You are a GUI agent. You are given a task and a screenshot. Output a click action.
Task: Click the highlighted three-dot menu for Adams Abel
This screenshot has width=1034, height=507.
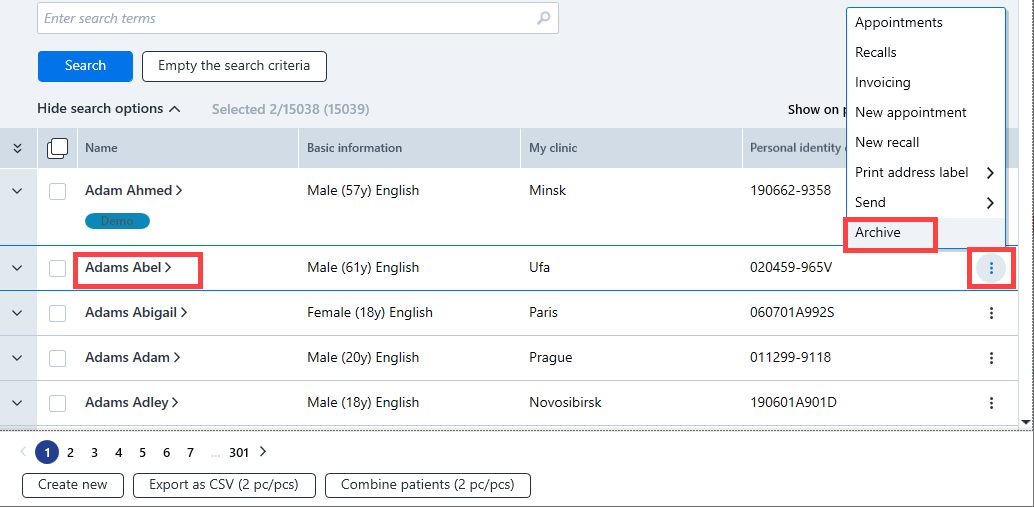click(991, 268)
